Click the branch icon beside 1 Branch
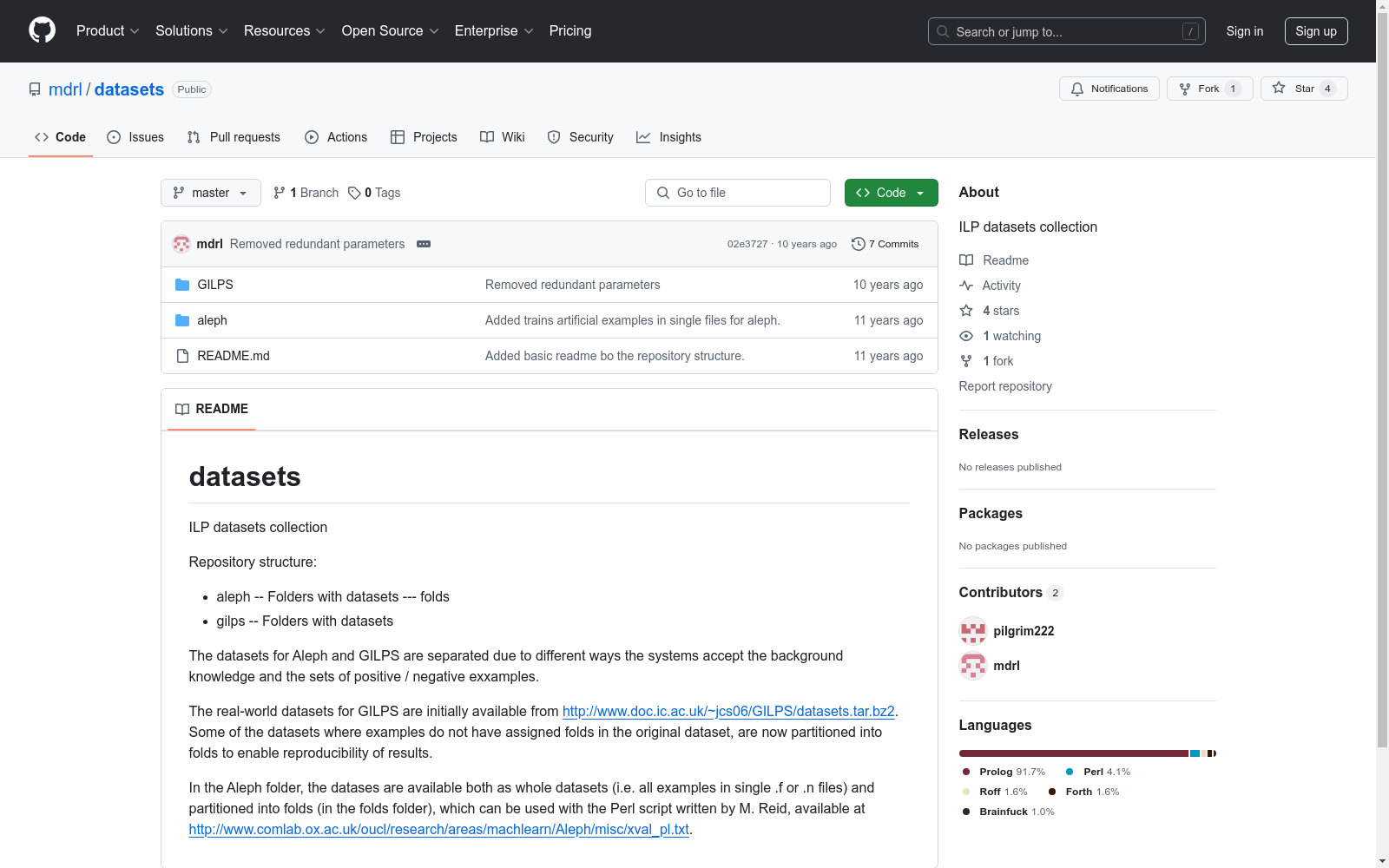The image size is (1389, 868). (280, 193)
